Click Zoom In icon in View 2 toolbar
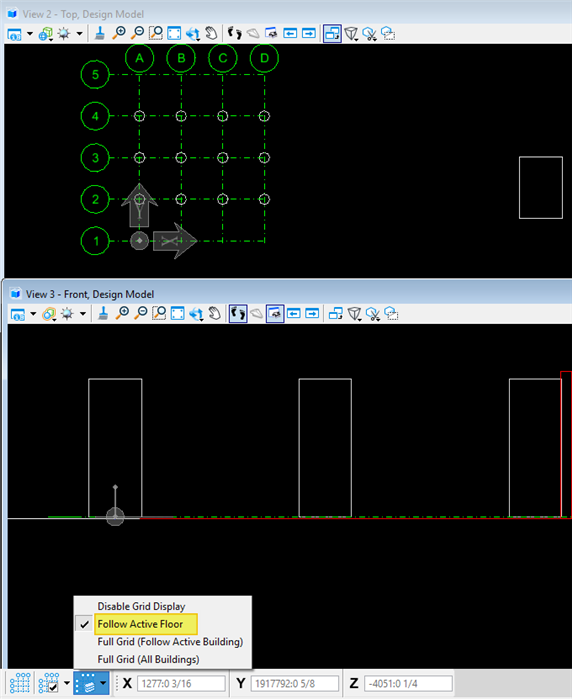This screenshot has height=699, width=572. click(x=119, y=33)
